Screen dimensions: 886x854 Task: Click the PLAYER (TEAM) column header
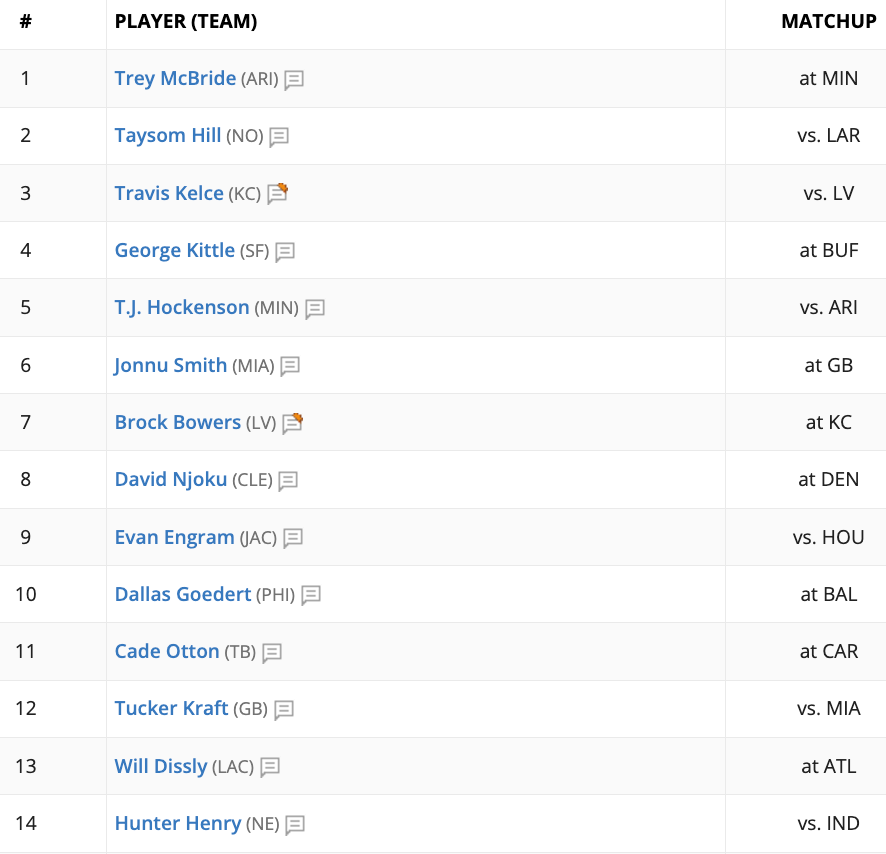pos(186,22)
